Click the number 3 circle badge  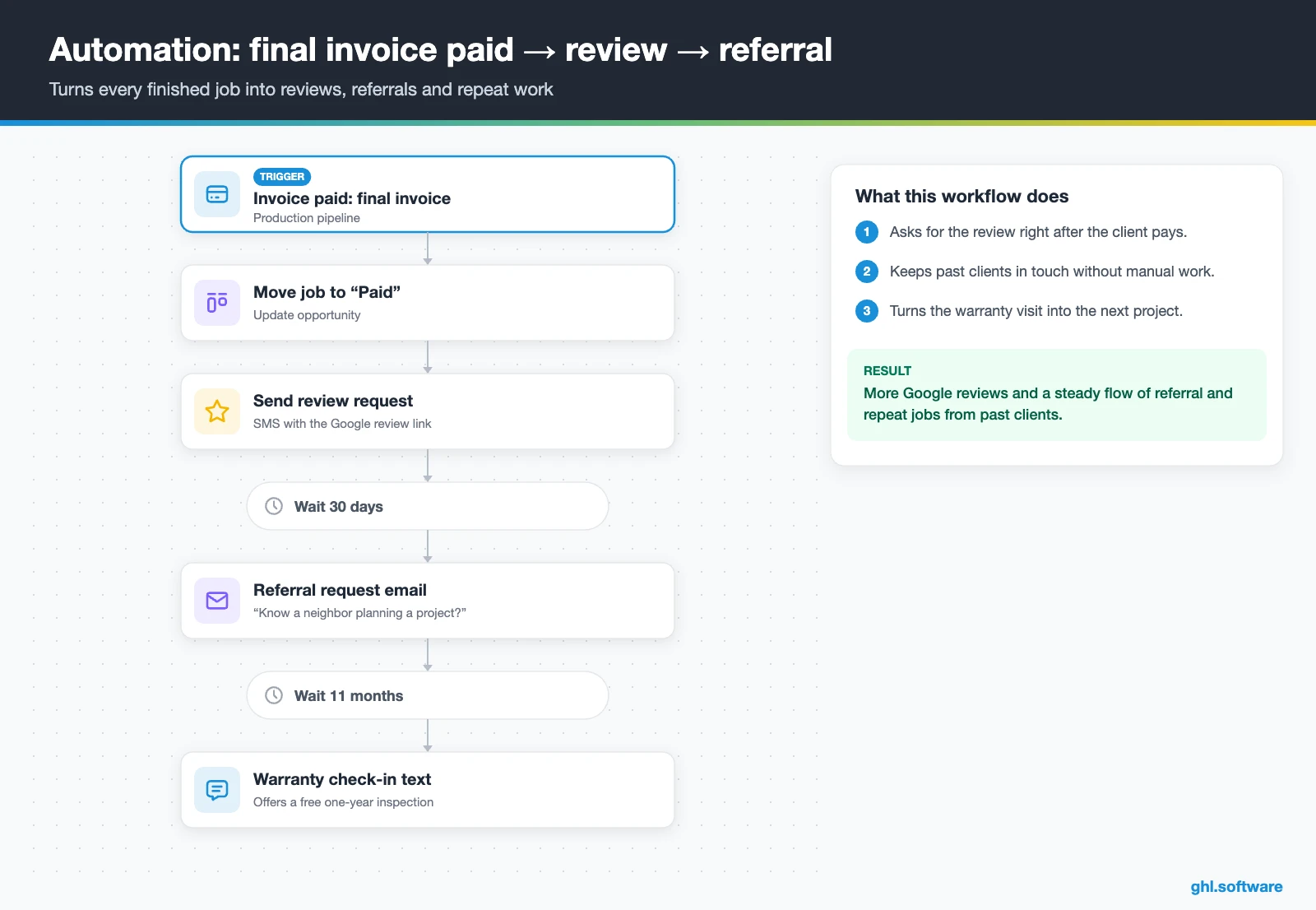(867, 311)
